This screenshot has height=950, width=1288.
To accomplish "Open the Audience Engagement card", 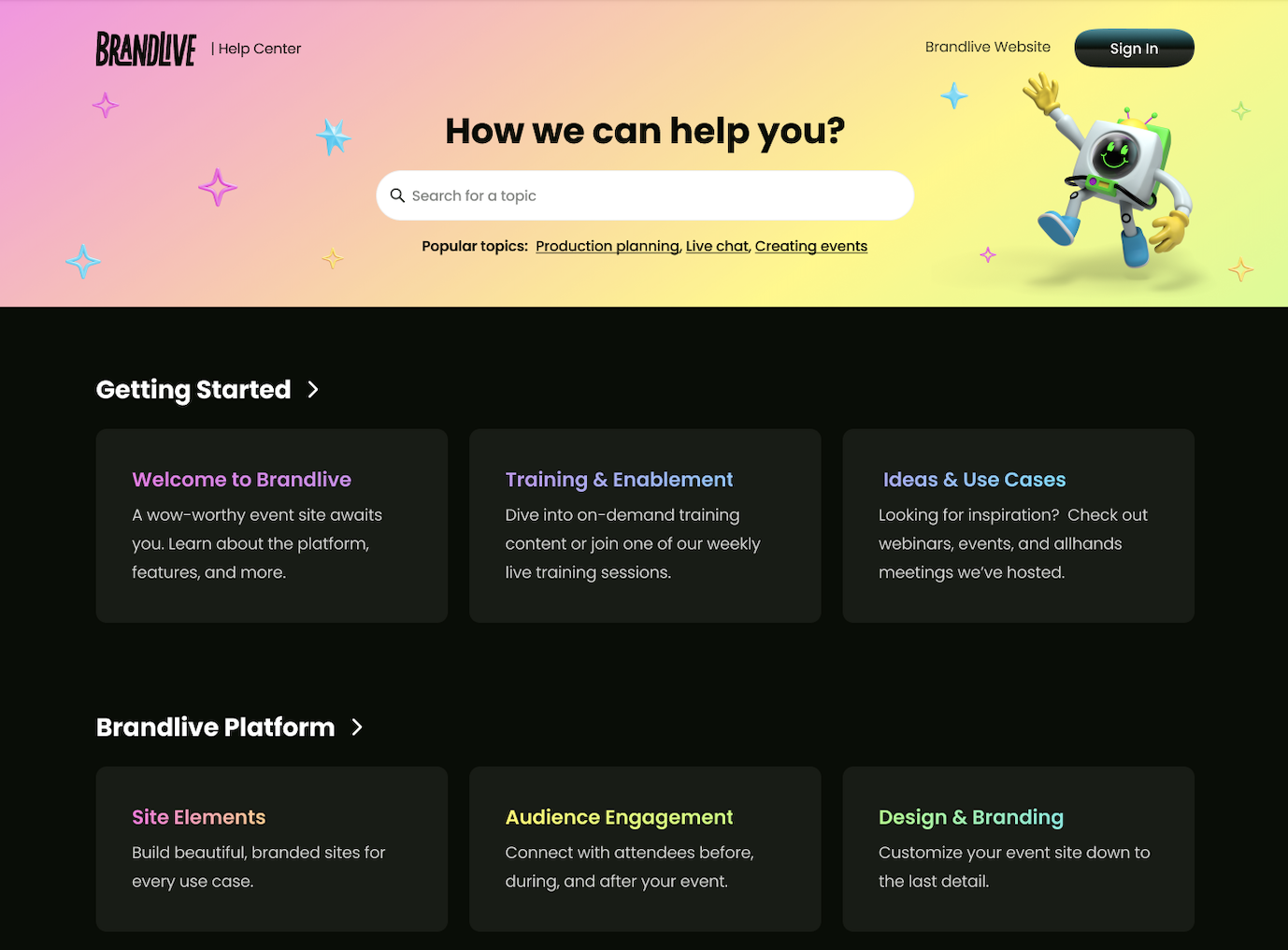I will click(645, 849).
